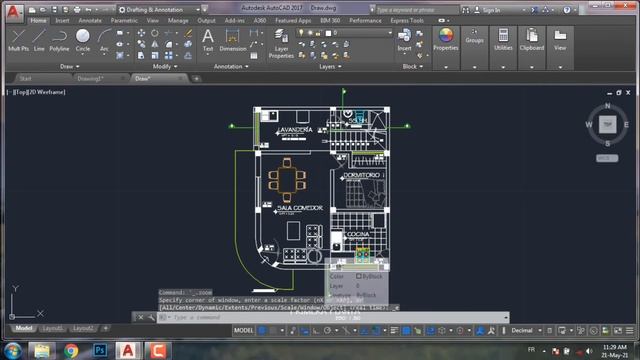Click the ViewCube TOP face

coord(607,124)
